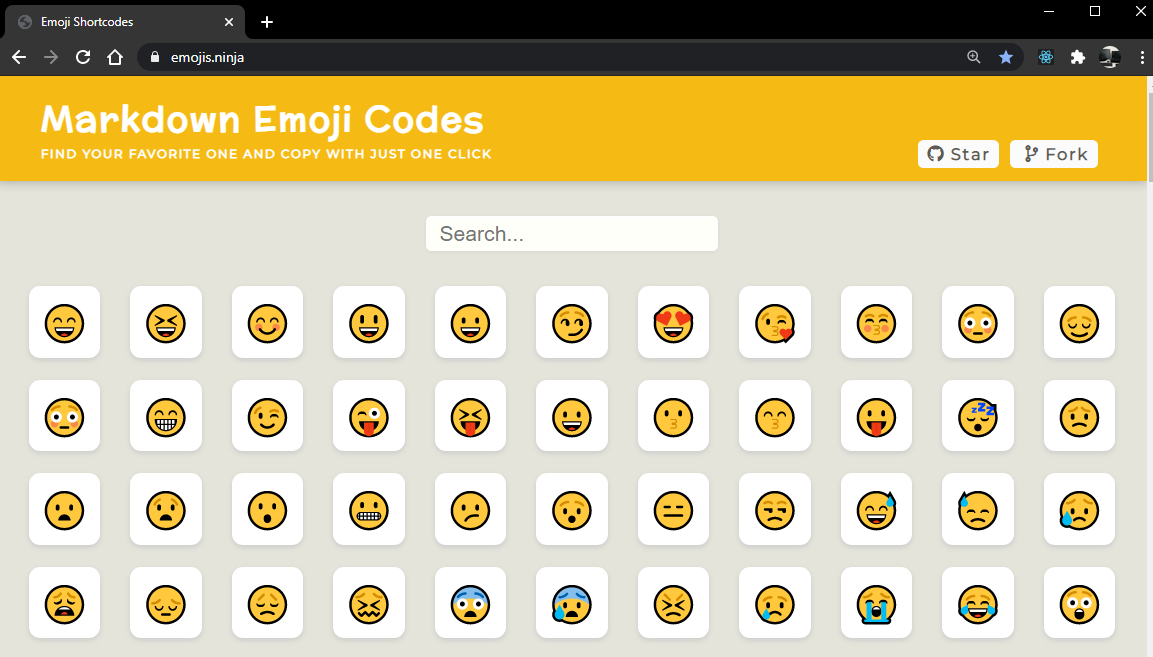Open a new browser tab
1153x657 pixels.
pos(267,22)
